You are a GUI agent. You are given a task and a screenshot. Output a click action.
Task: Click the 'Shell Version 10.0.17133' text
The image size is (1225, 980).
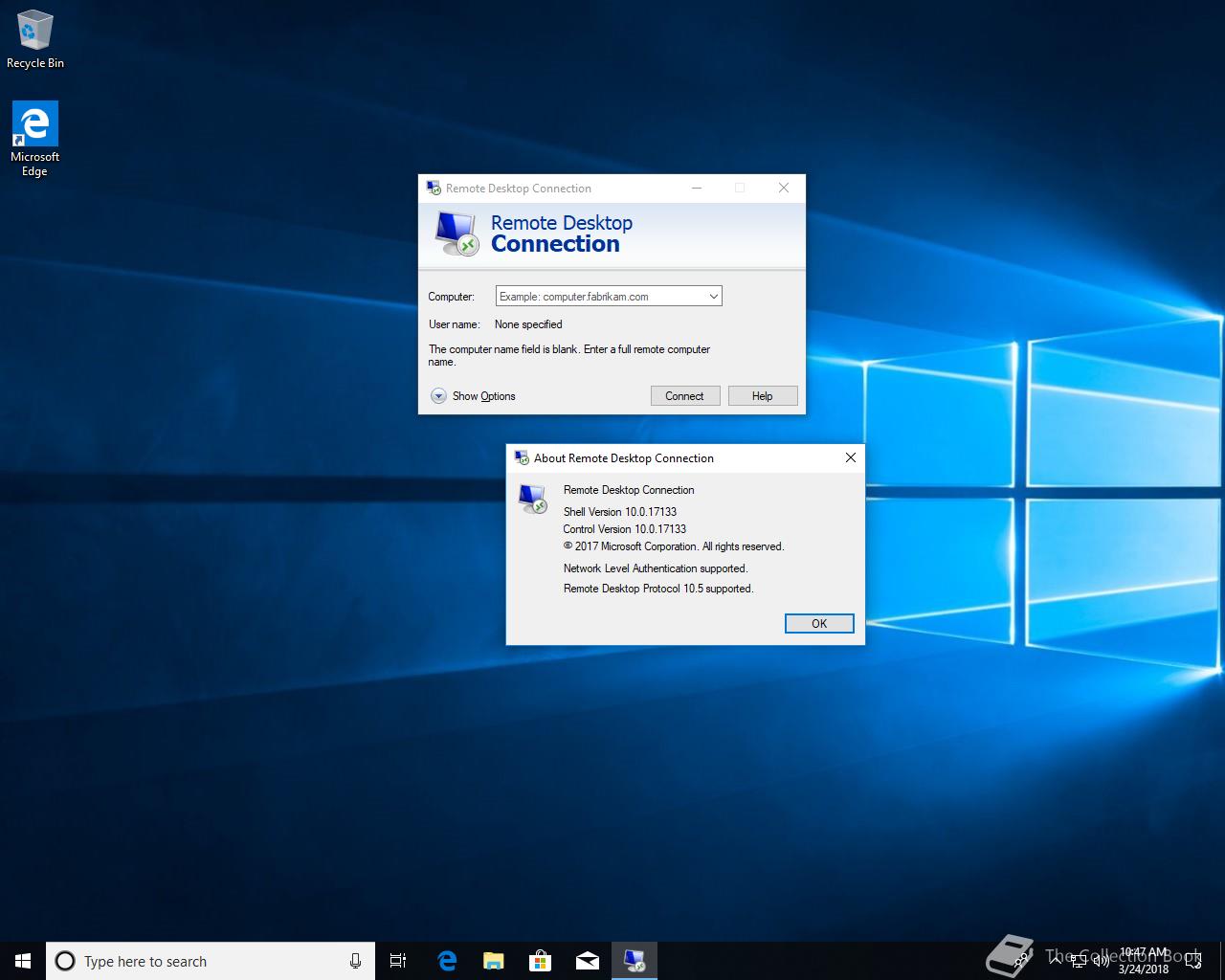(620, 512)
